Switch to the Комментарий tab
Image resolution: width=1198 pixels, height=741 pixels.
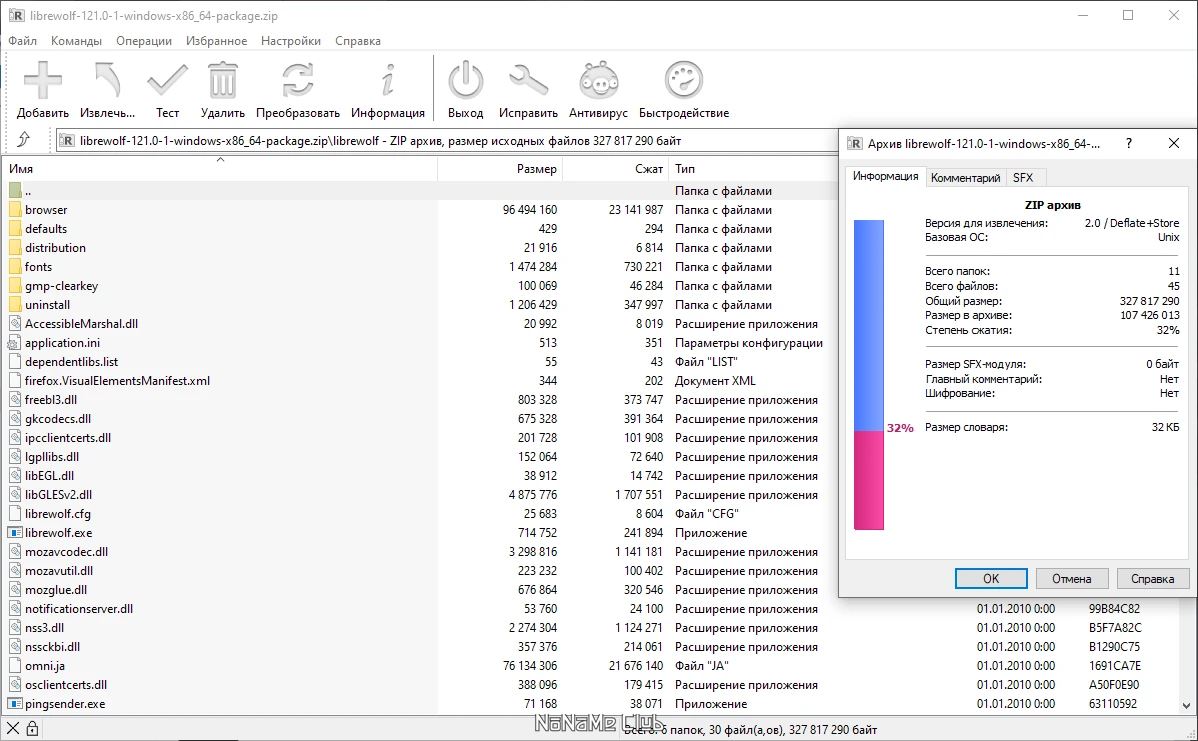(x=965, y=178)
